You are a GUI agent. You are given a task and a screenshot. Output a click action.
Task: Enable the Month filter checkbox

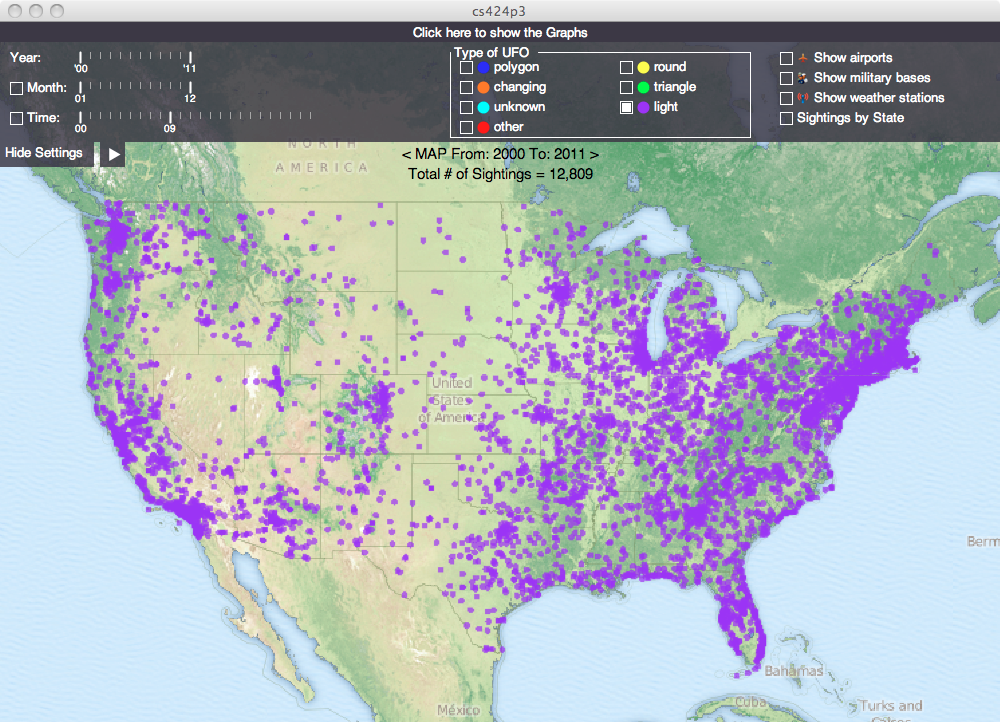pos(15,88)
